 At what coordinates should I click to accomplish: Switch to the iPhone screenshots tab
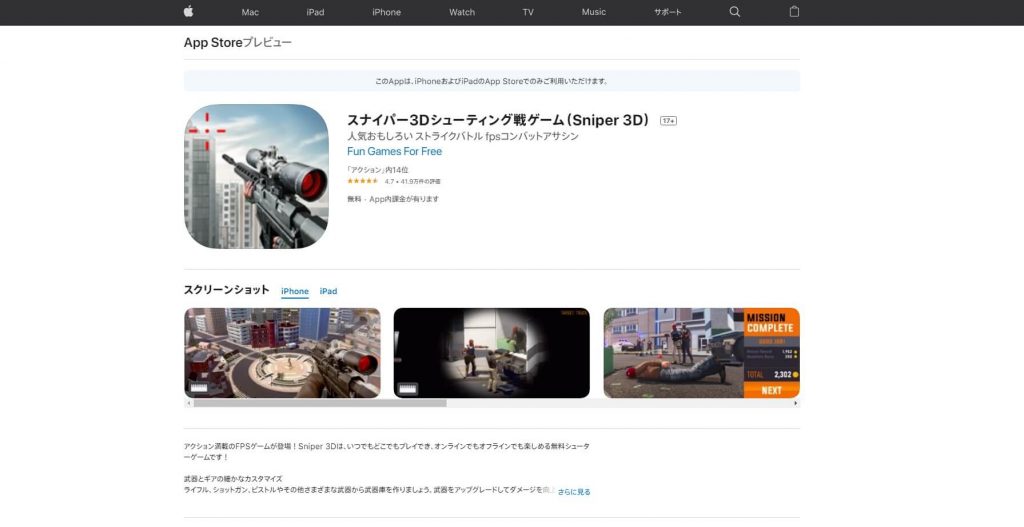click(x=295, y=291)
